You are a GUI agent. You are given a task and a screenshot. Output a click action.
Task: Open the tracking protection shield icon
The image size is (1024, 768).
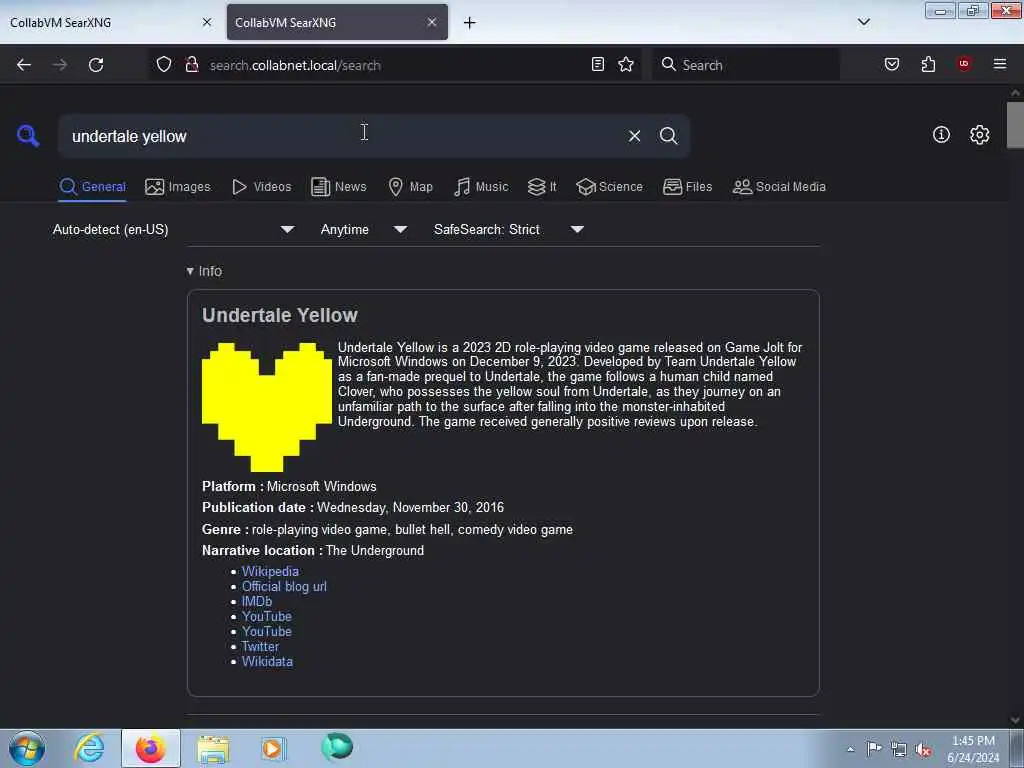coord(164,65)
